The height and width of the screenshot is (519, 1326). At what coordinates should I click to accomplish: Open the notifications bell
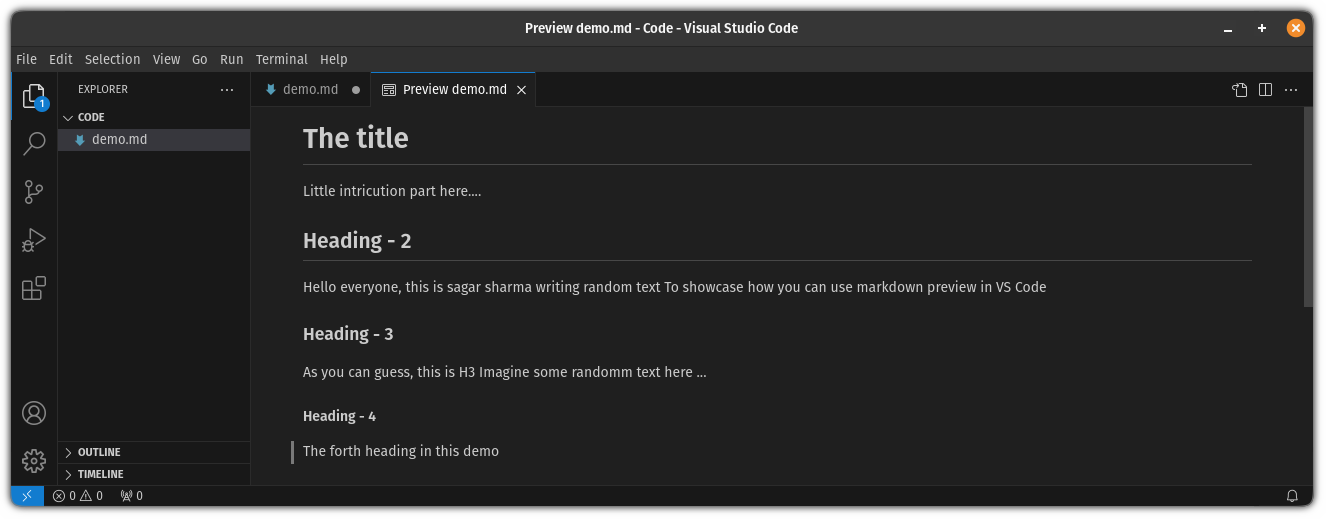point(1292,496)
